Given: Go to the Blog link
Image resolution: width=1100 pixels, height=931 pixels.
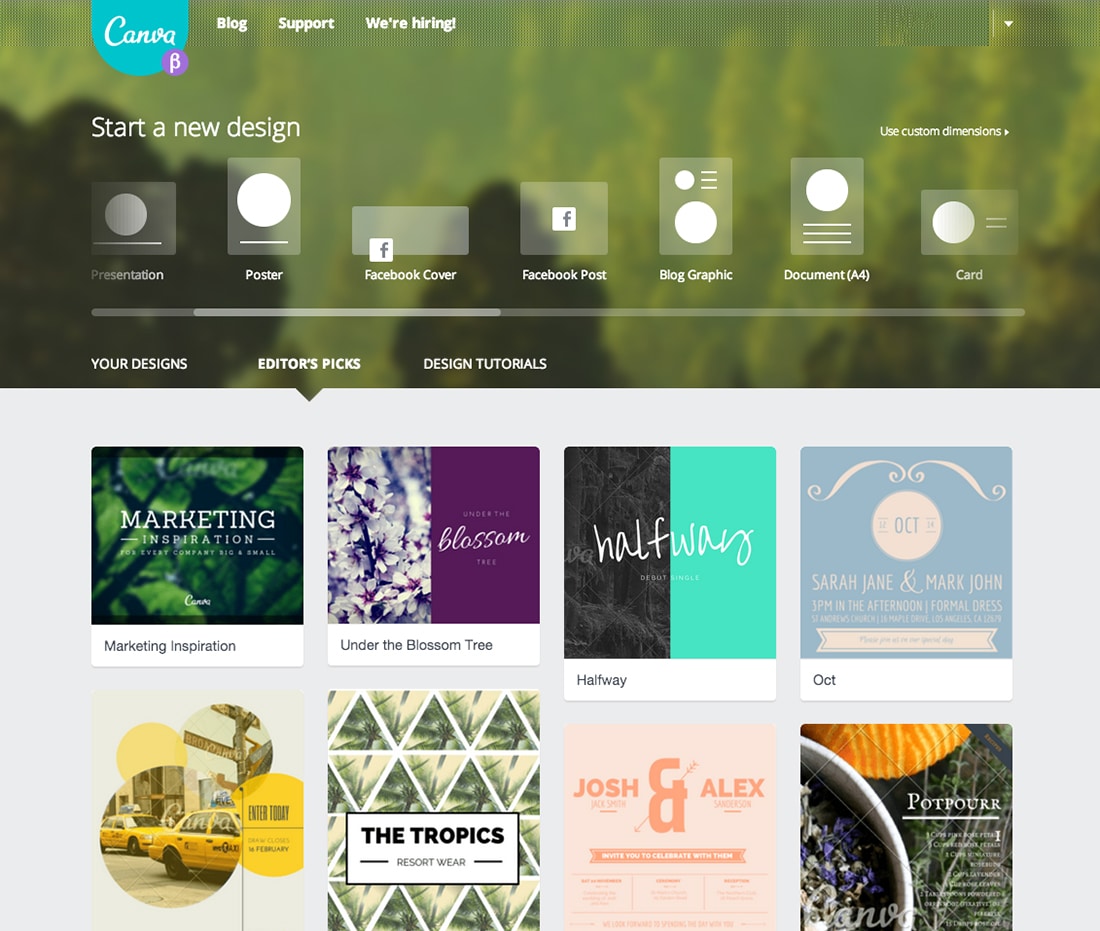Looking at the screenshot, I should [x=232, y=23].
